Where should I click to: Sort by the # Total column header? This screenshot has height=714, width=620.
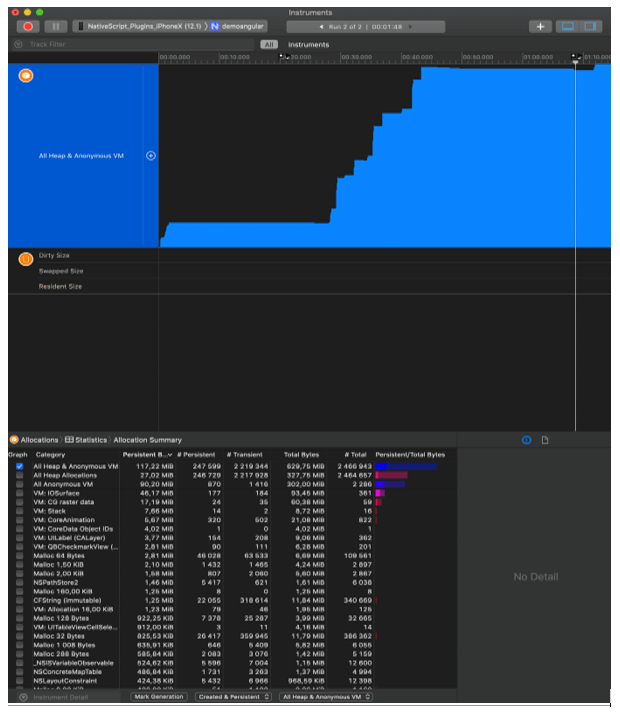(x=356, y=454)
